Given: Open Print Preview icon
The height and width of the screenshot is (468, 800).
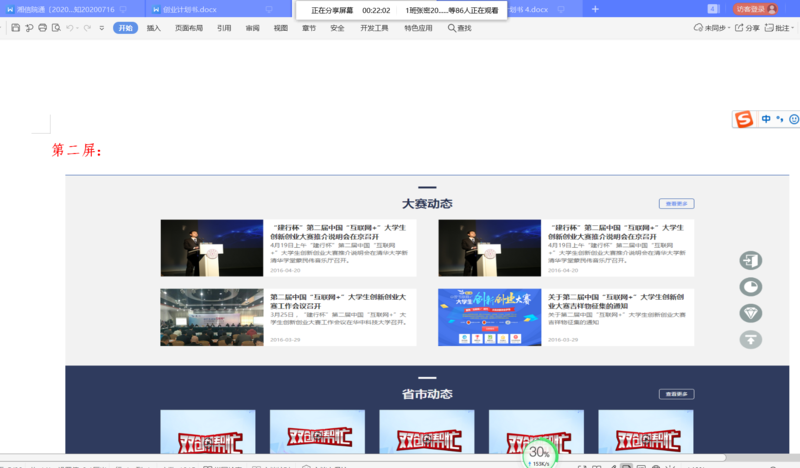Looking at the screenshot, I should (x=56, y=28).
